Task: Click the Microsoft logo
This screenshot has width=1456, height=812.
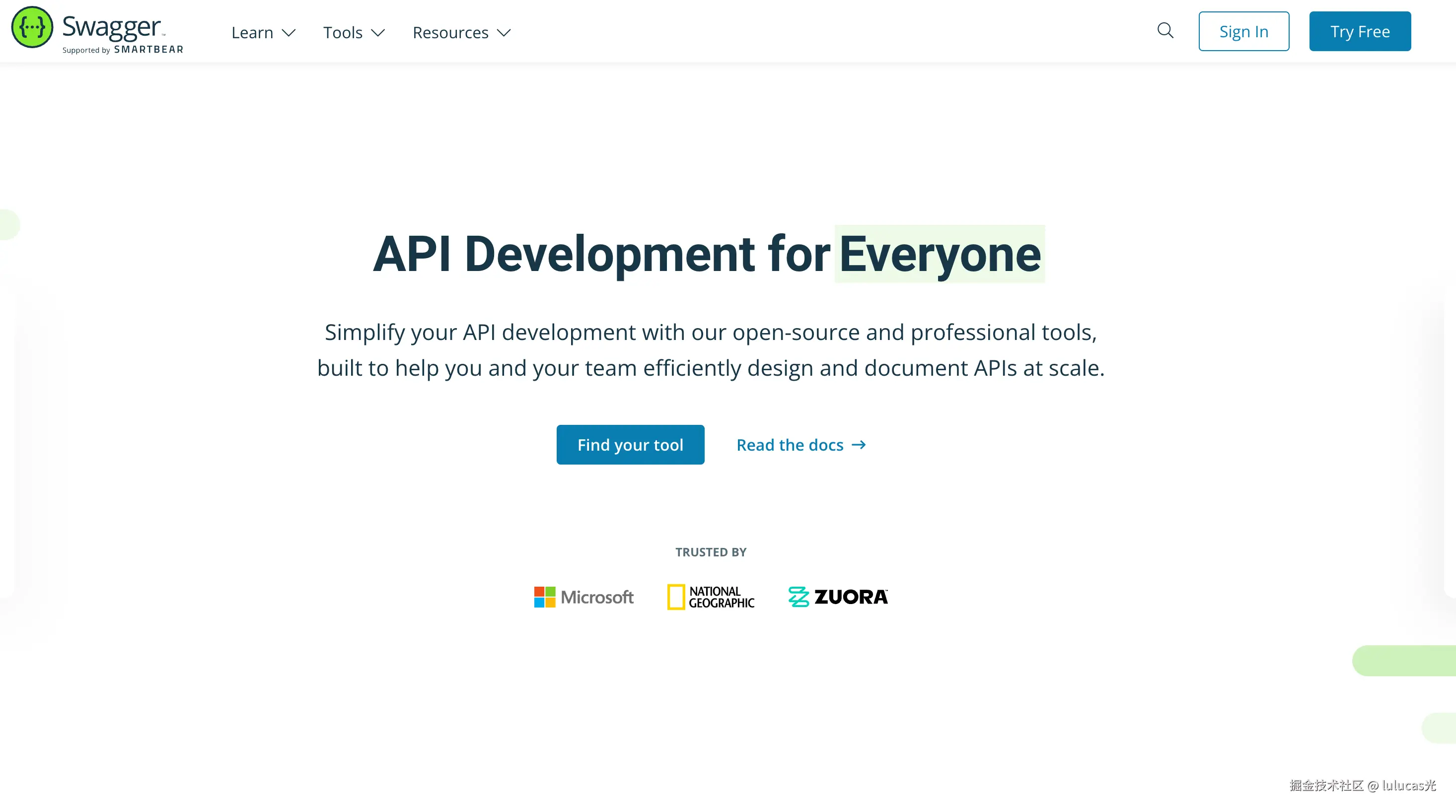Action: tap(583, 597)
